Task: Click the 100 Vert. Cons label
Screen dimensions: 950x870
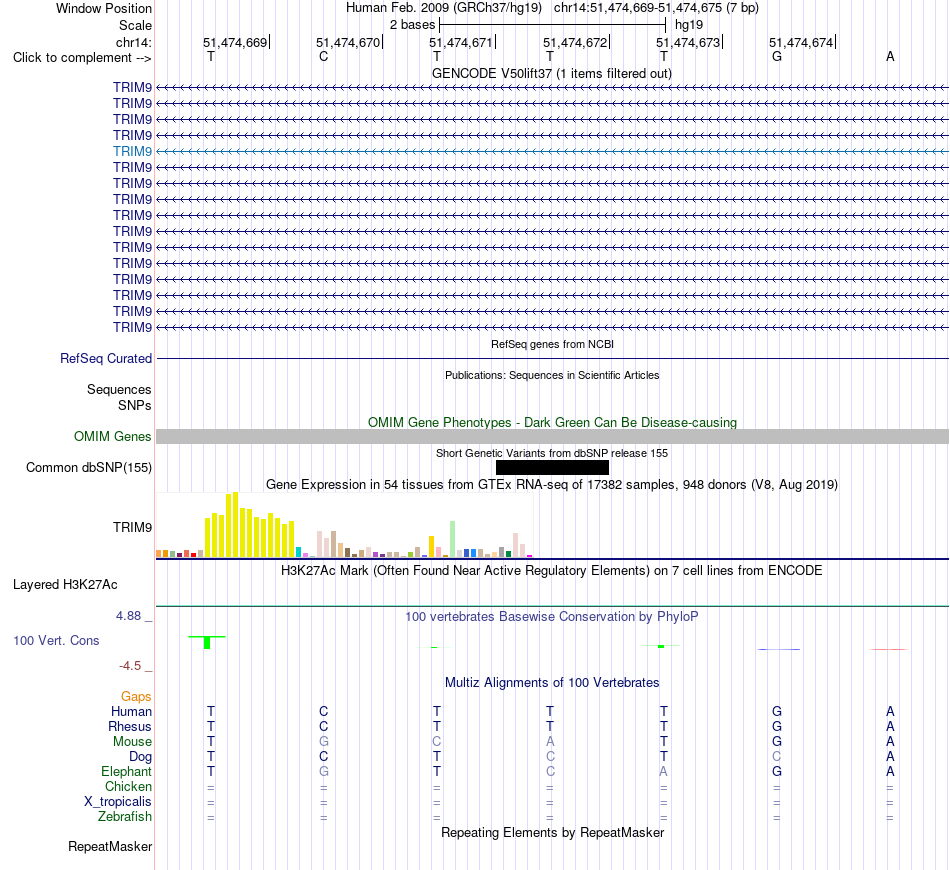Action: (56, 640)
